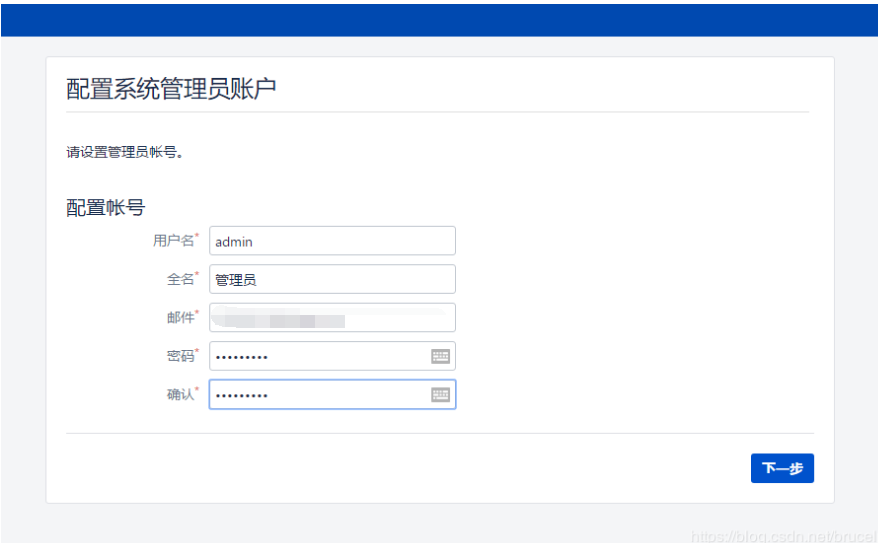Viewport: 878px width, 543px height.
Task: Click the 下一步 button
Action: click(782, 468)
